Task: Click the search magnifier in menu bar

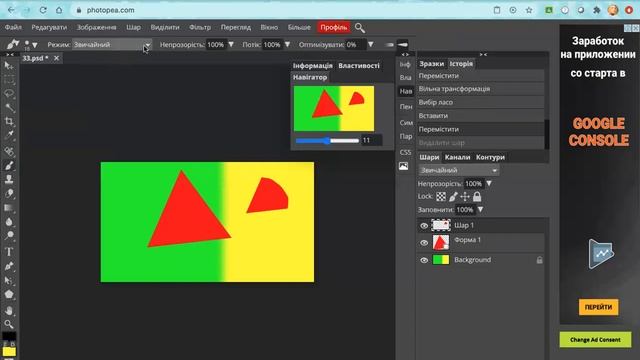Action: click(x=360, y=28)
